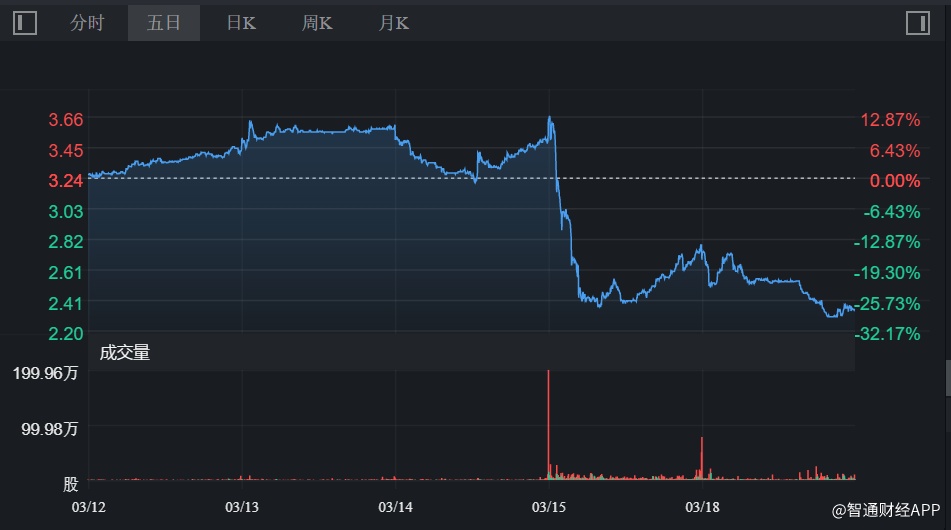Select the 五日 tab
This screenshot has height=530, width=951.
pyautogui.click(x=164, y=23)
